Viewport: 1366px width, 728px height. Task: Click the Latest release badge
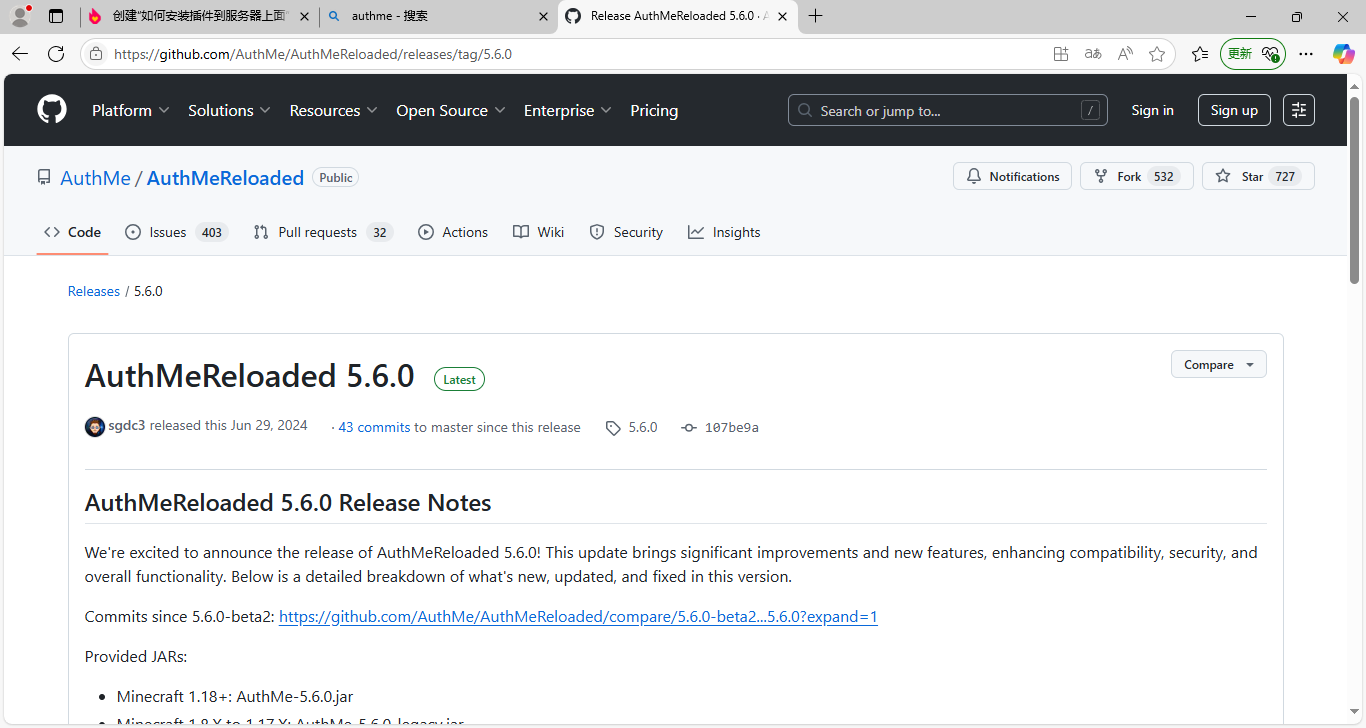point(459,379)
